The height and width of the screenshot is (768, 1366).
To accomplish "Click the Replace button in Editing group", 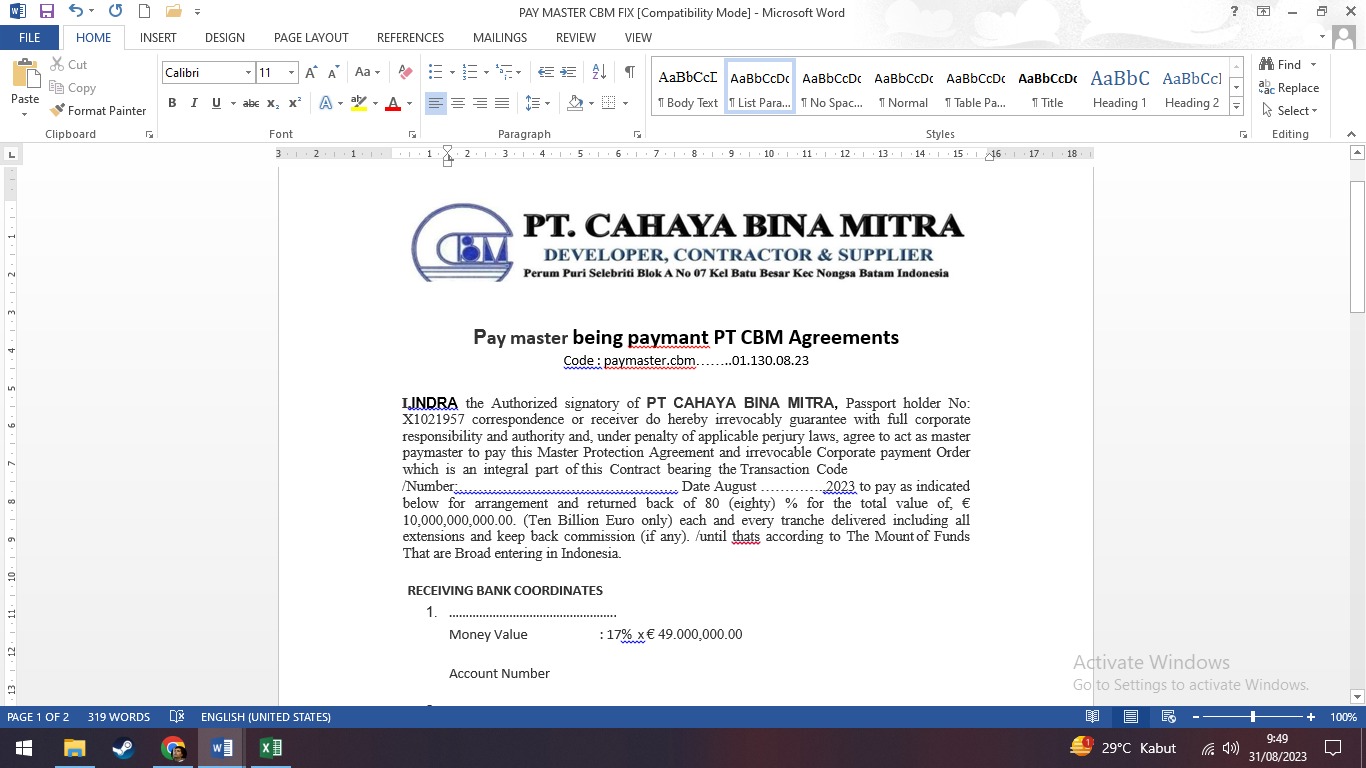I will click(x=1290, y=88).
